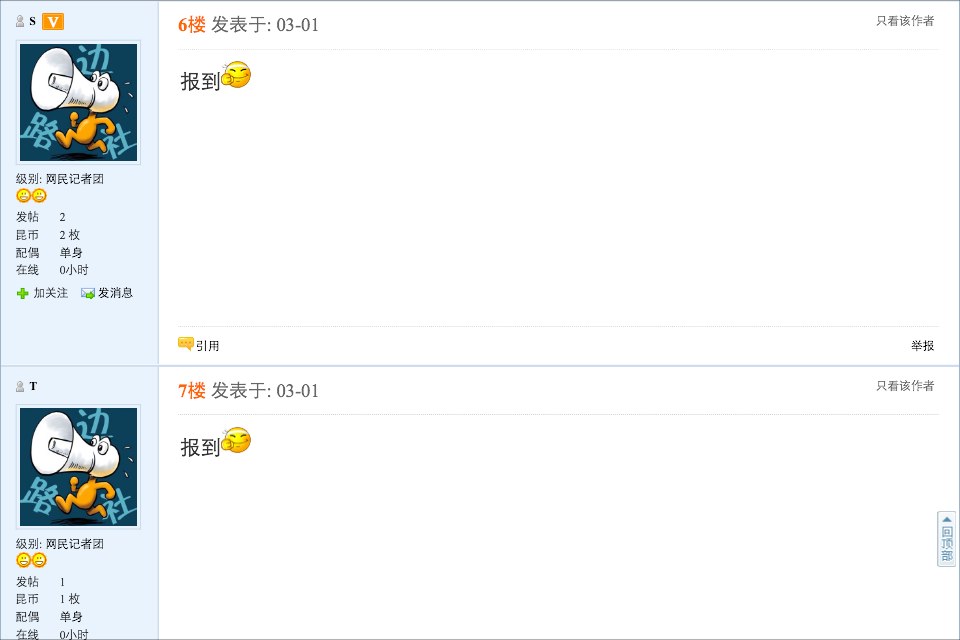The image size is (960, 640).
Task: Open the profile of username T
Action: click(x=33, y=386)
